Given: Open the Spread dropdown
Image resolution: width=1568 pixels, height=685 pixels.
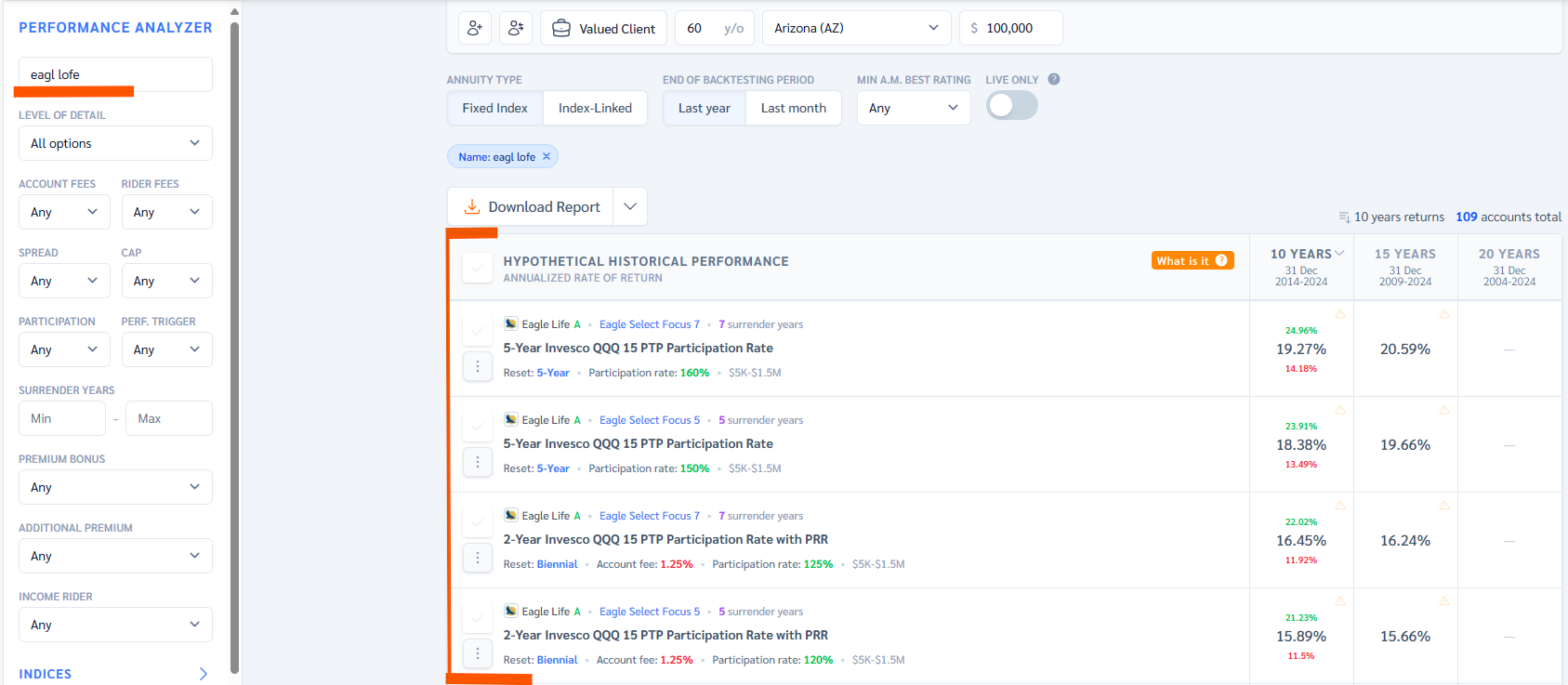Looking at the screenshot, I should [64, 281].
